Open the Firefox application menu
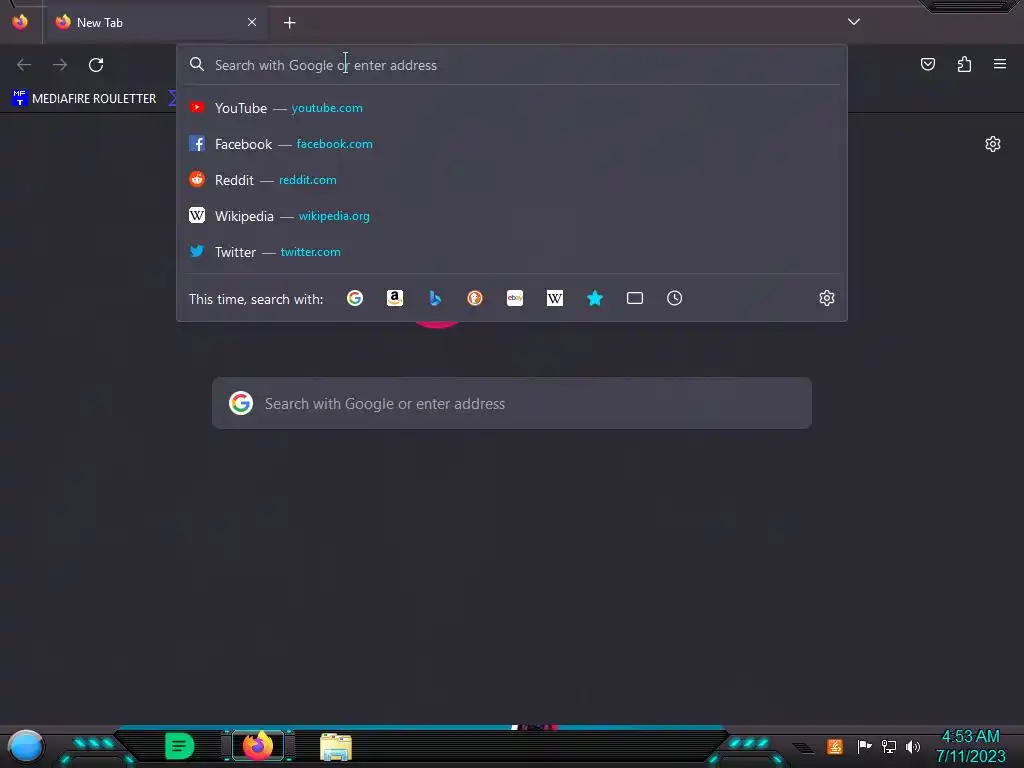Image resolution: width=1024 pixels, height=768 pixels. (1000, 64)
